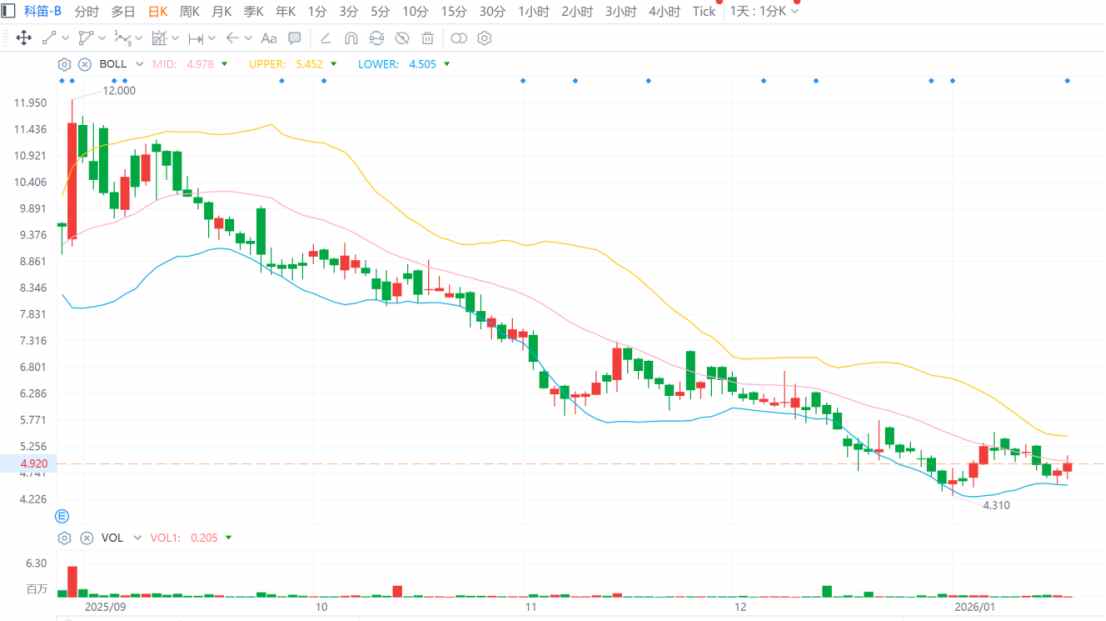The width and height of the screenshot is (1106, 621).
Task: Remove the VOL indicator with X icon
Action: [84, 538]
